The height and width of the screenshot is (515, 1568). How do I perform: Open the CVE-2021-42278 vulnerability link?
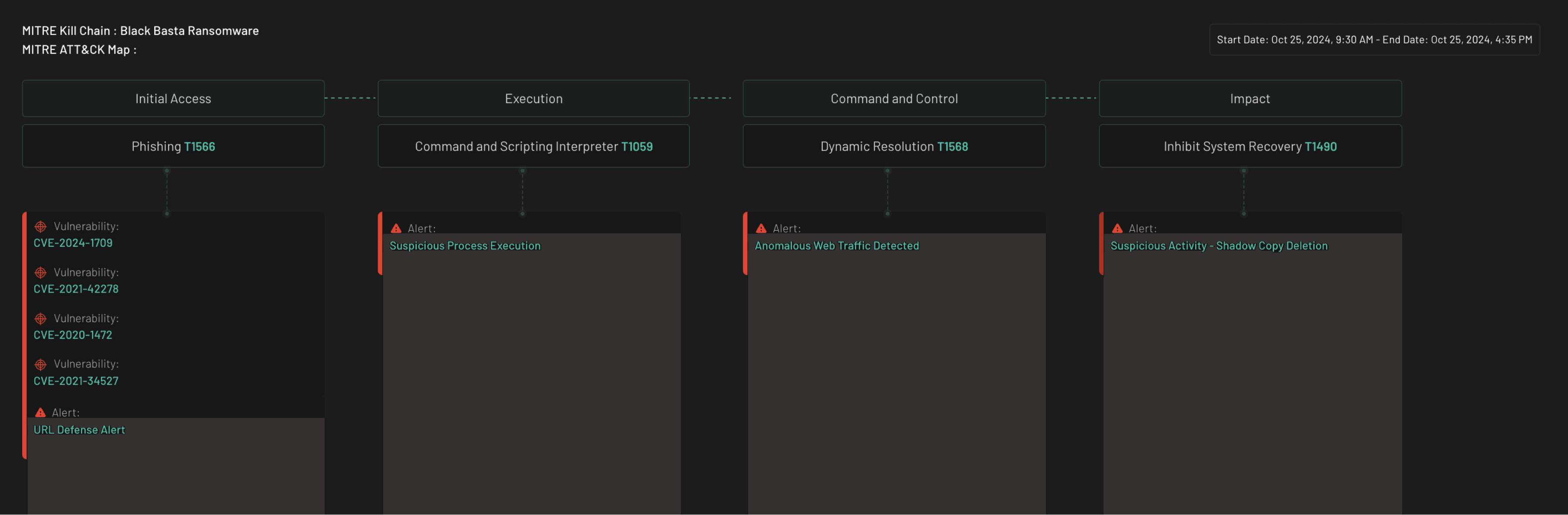pyautogui.click(x=76, y=289)
